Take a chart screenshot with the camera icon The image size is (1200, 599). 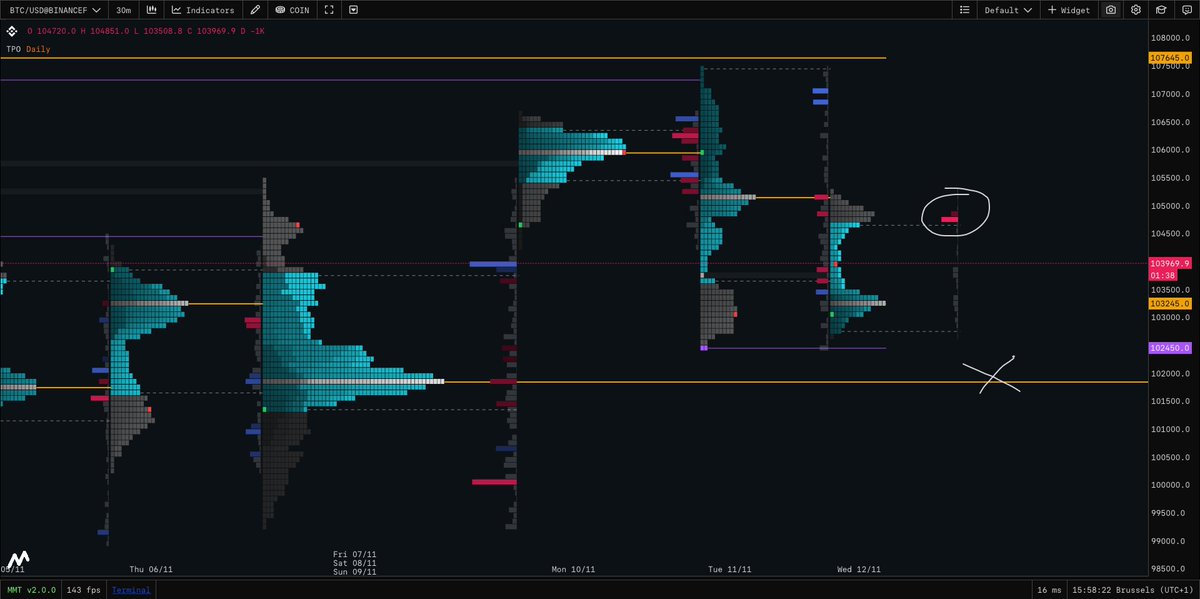tap(1110, 10)
